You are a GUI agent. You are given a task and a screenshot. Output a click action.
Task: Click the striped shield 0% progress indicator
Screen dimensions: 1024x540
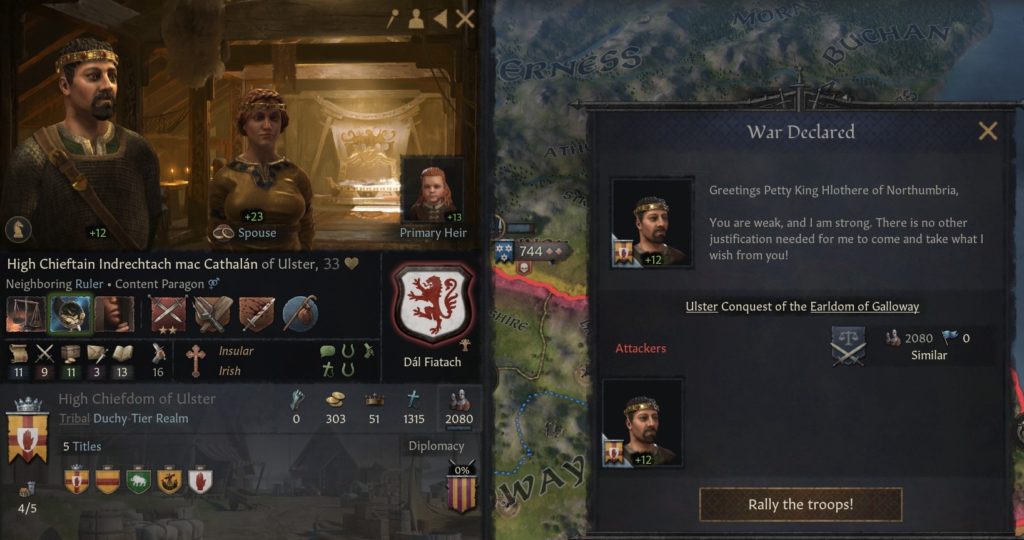[x=462, y=486]
